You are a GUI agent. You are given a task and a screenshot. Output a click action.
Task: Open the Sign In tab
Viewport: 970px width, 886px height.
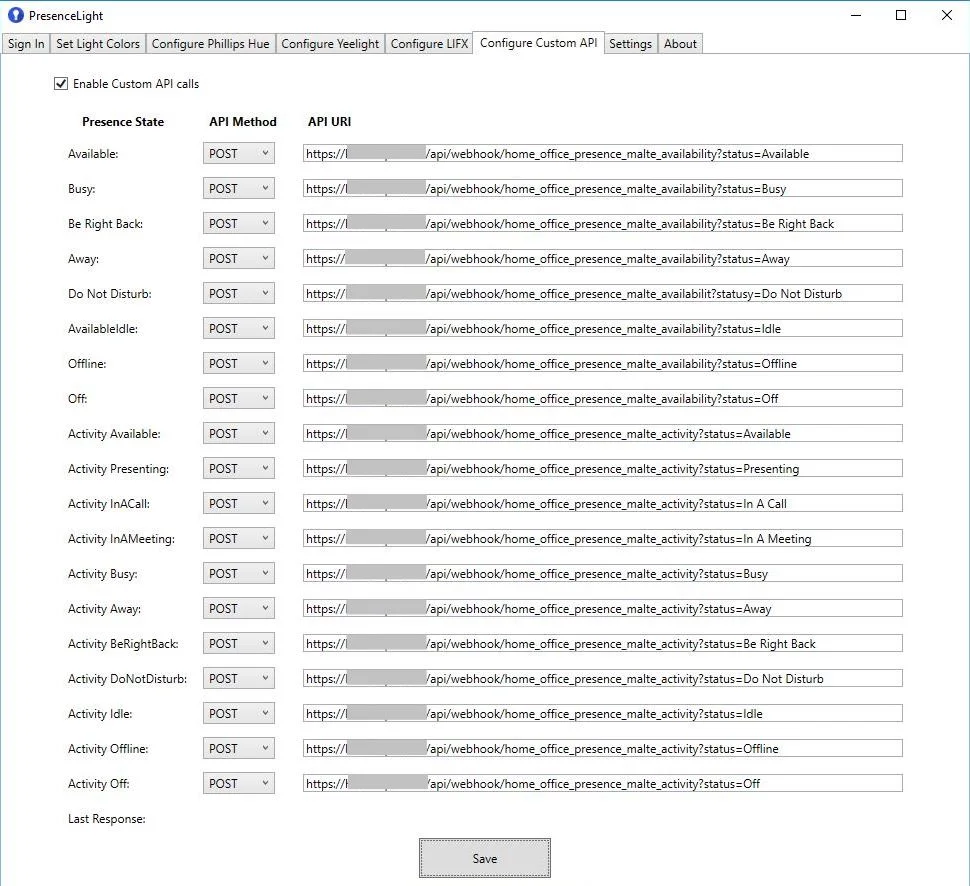coord(26,44)
